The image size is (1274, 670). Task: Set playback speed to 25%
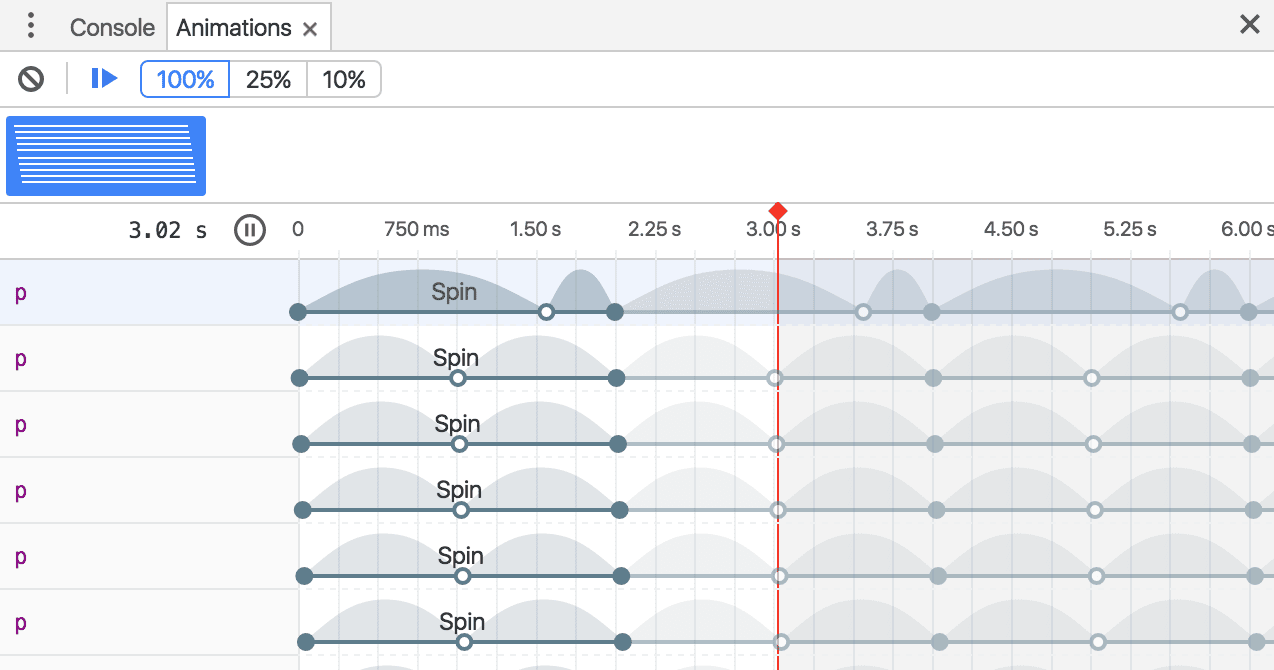[268, 79]
